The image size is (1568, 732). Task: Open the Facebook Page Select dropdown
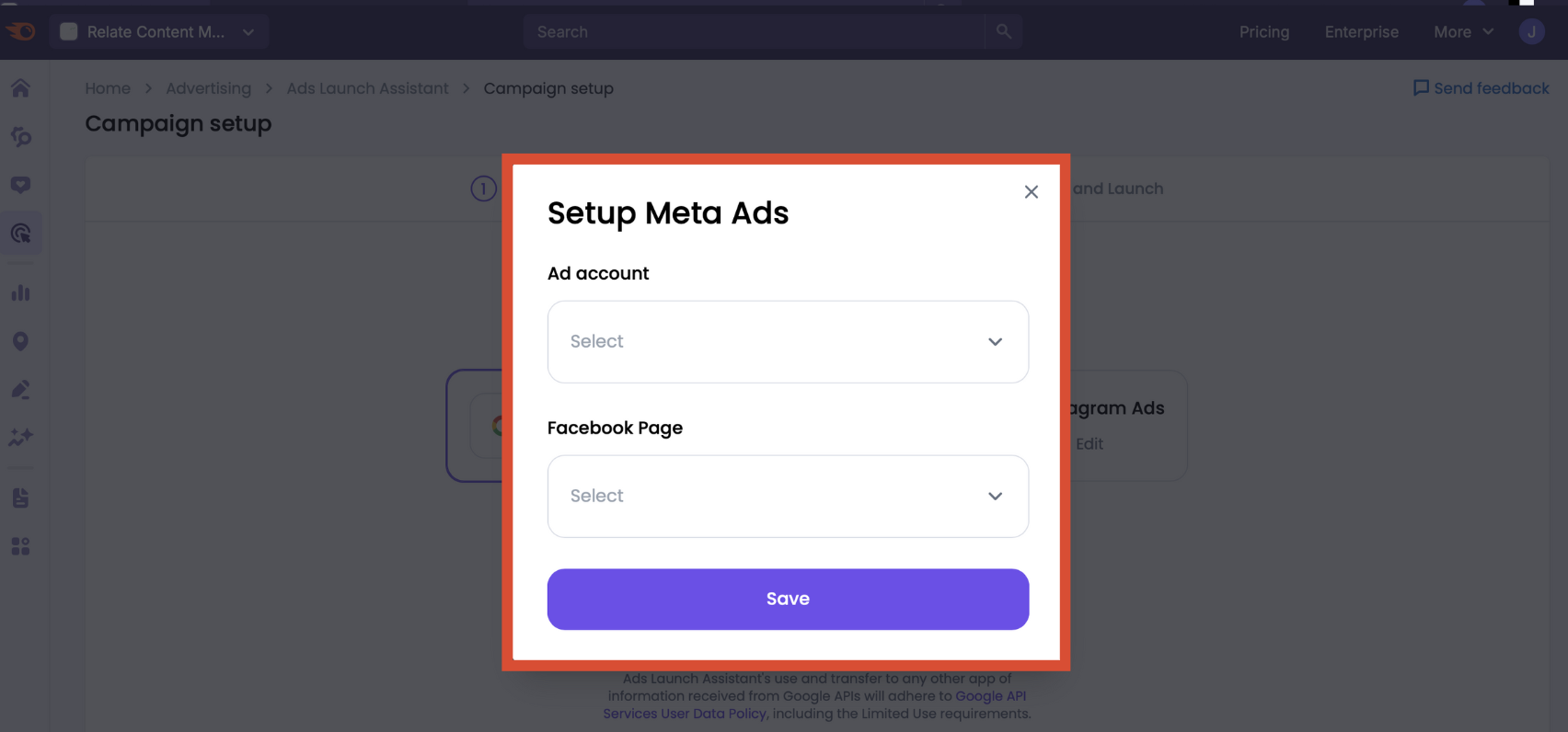[788, 496]
